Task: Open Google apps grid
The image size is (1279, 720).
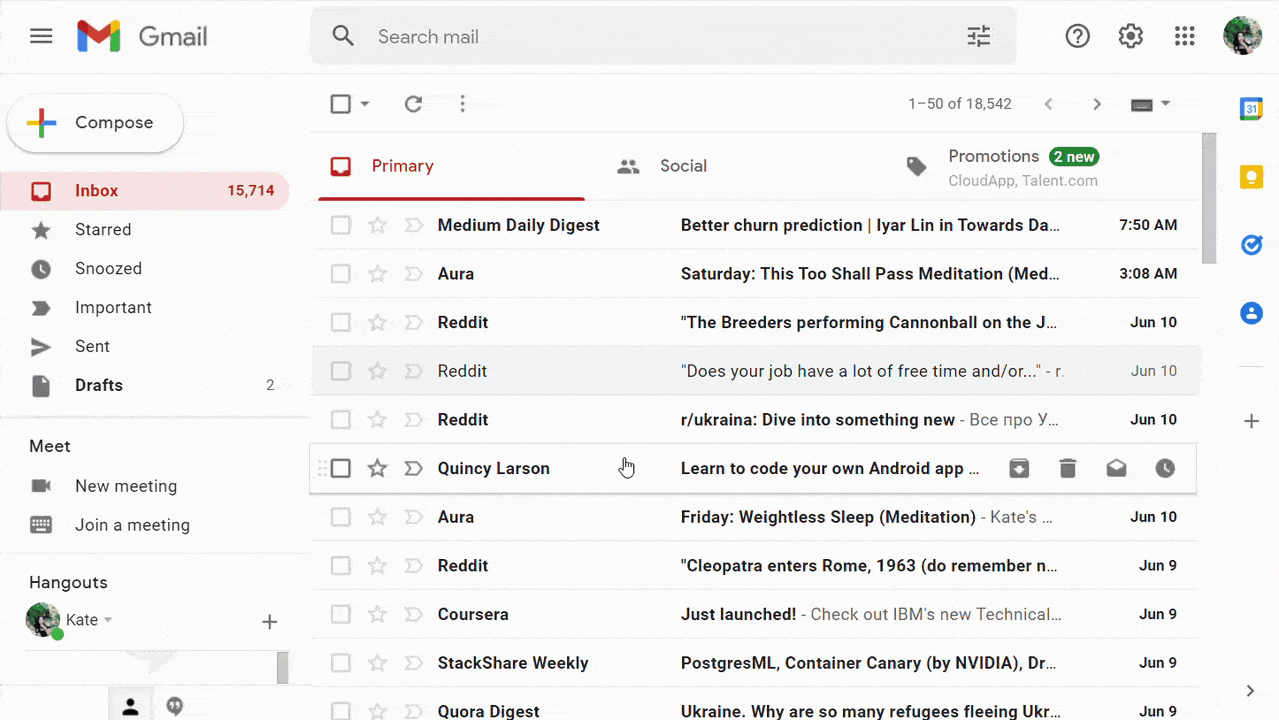Action: (x=1185, y=37)
